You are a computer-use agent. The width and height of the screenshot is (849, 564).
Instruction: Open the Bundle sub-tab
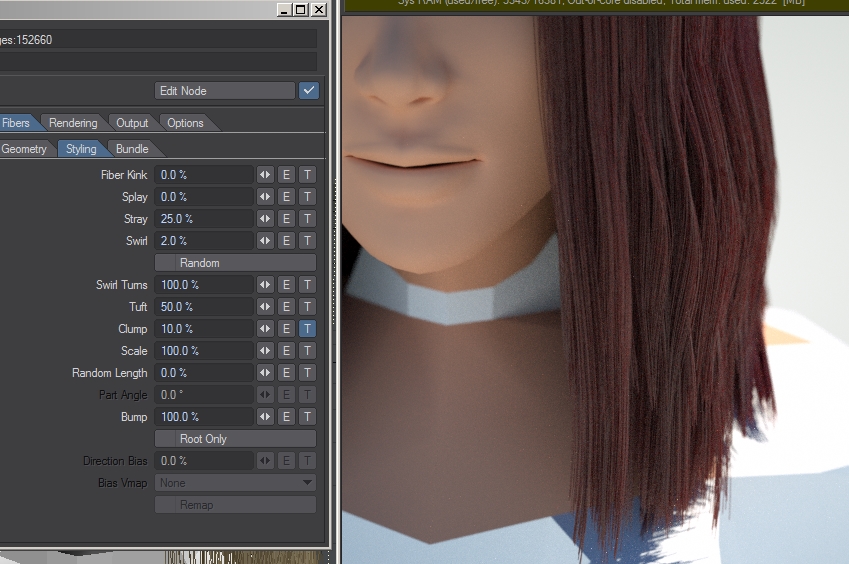pos(132,149)
